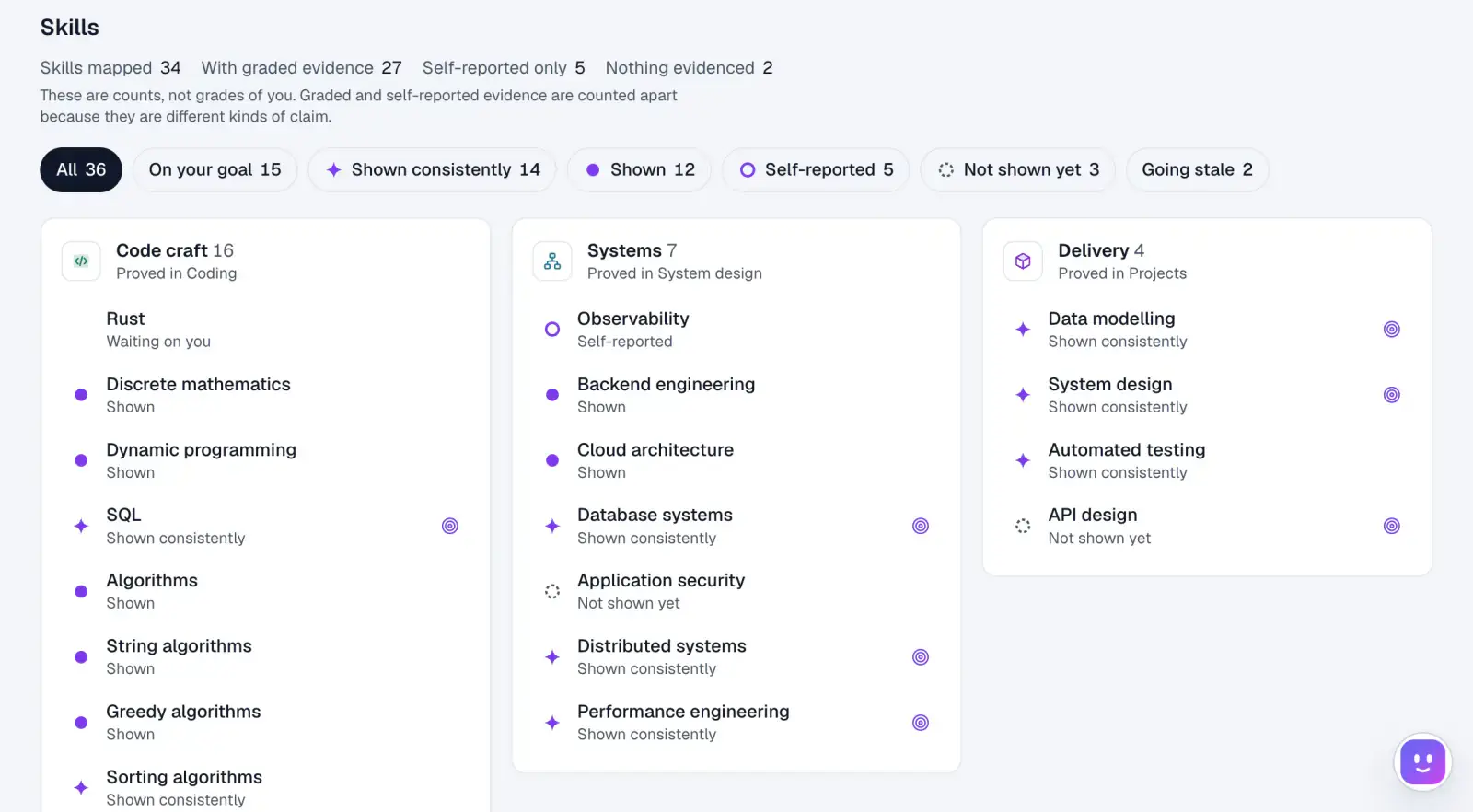The width and height of the screenshot is (1473, 812).
Task: Click the goal target icon beside Database systems
Action: [x=921, y=526]
